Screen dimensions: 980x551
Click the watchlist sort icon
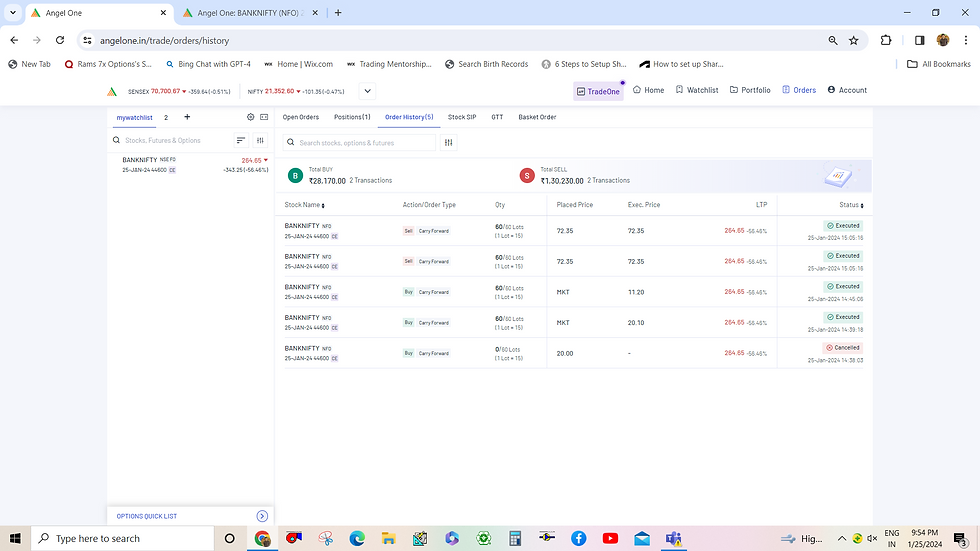point(241,141)
